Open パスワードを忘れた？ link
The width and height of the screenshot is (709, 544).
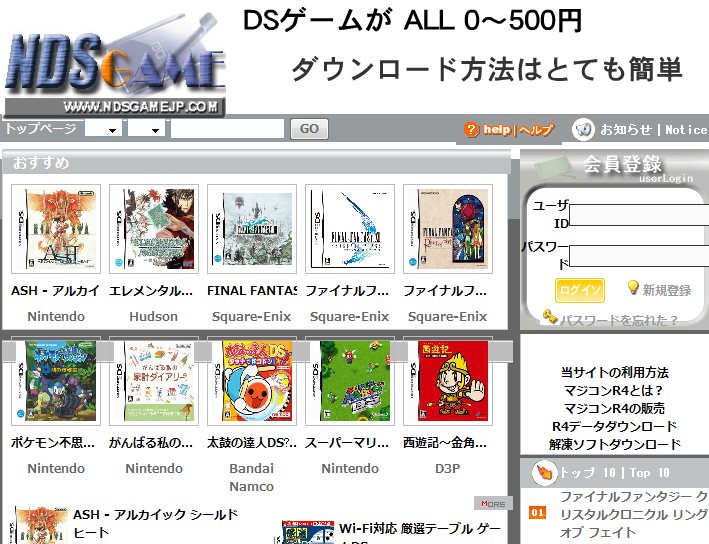point(619,321)
